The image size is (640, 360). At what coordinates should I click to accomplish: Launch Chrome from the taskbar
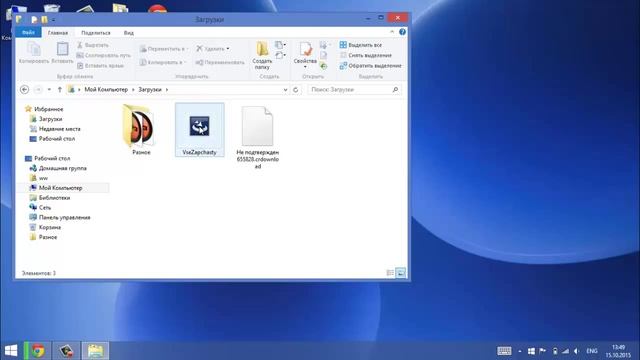pos(38,351)
